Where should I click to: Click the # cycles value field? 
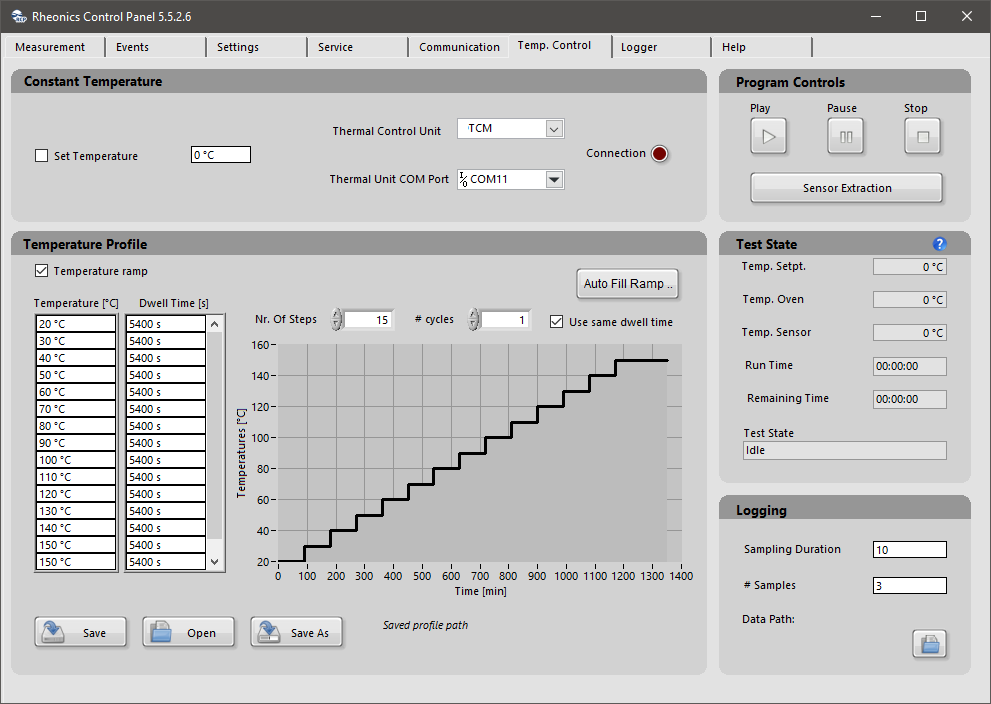[x=504, y=320]
